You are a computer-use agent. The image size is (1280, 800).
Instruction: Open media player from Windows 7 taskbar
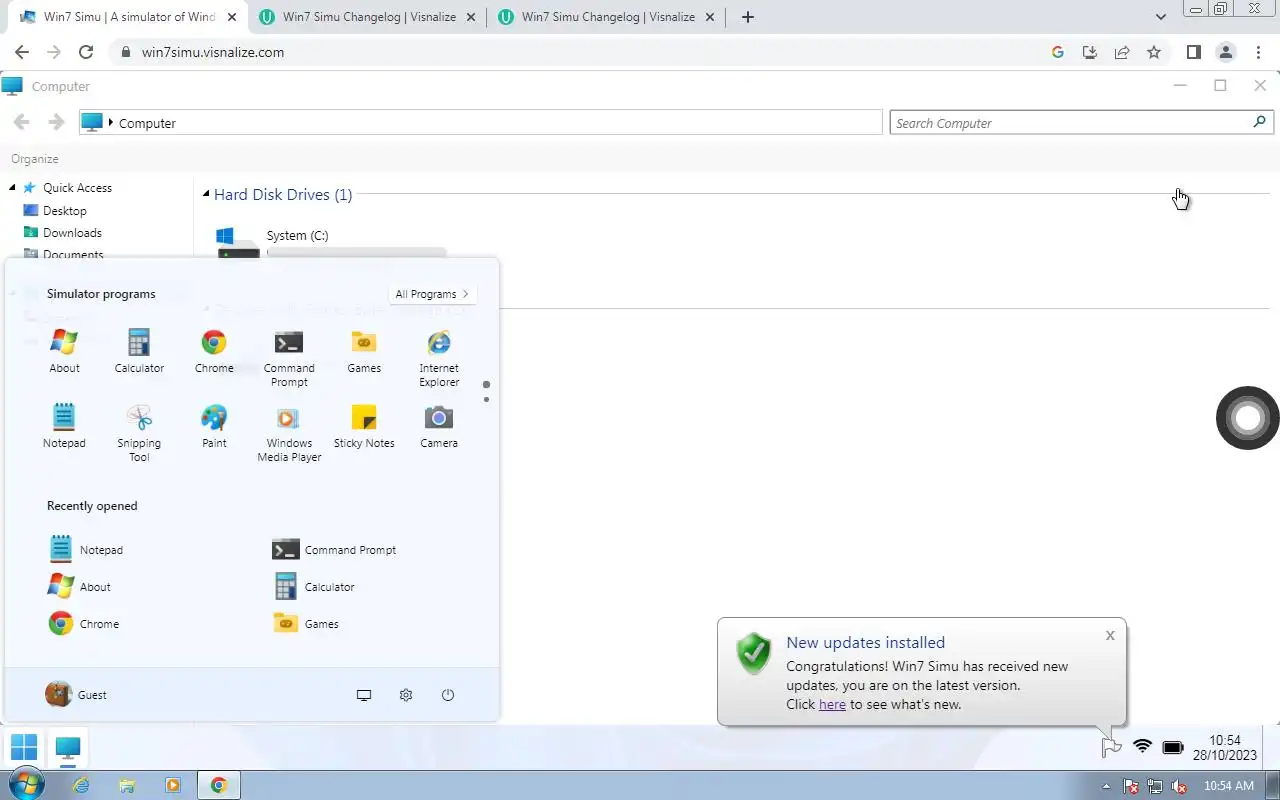pos(173,785)
